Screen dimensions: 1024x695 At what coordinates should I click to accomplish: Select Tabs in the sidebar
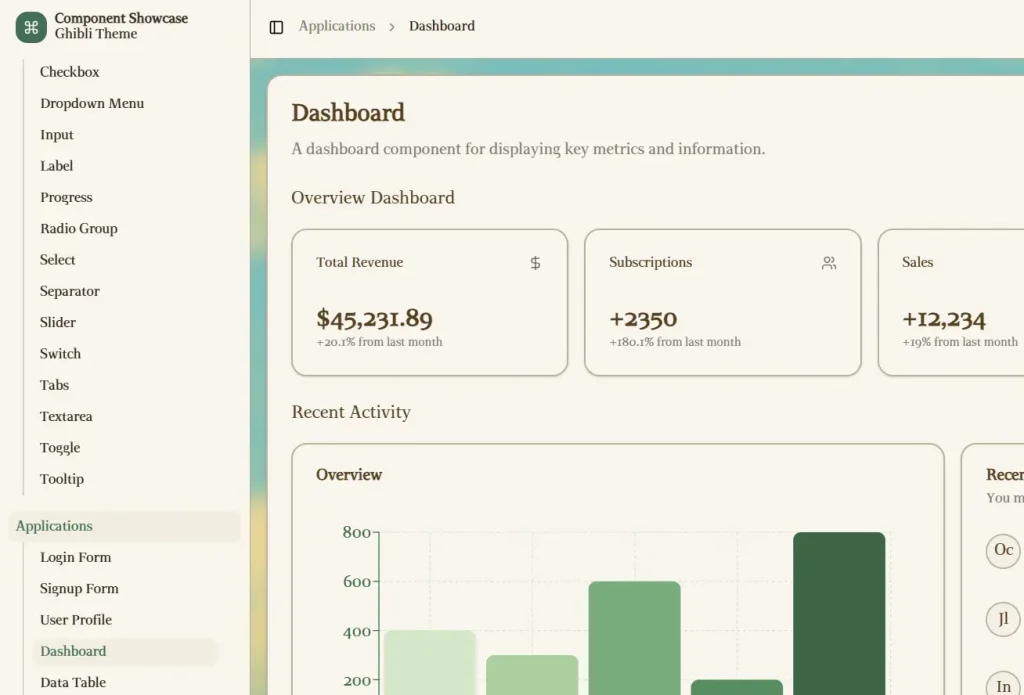(x=55, y=385)
